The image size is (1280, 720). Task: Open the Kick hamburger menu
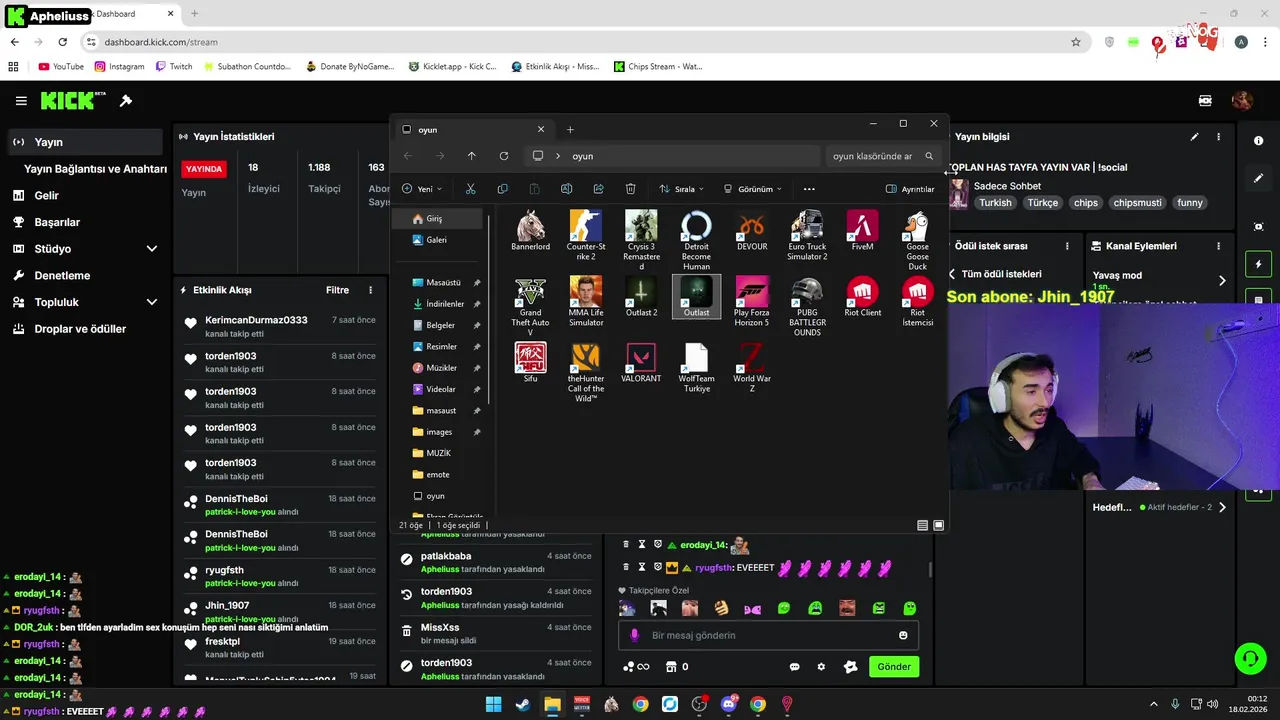(21, 101)
